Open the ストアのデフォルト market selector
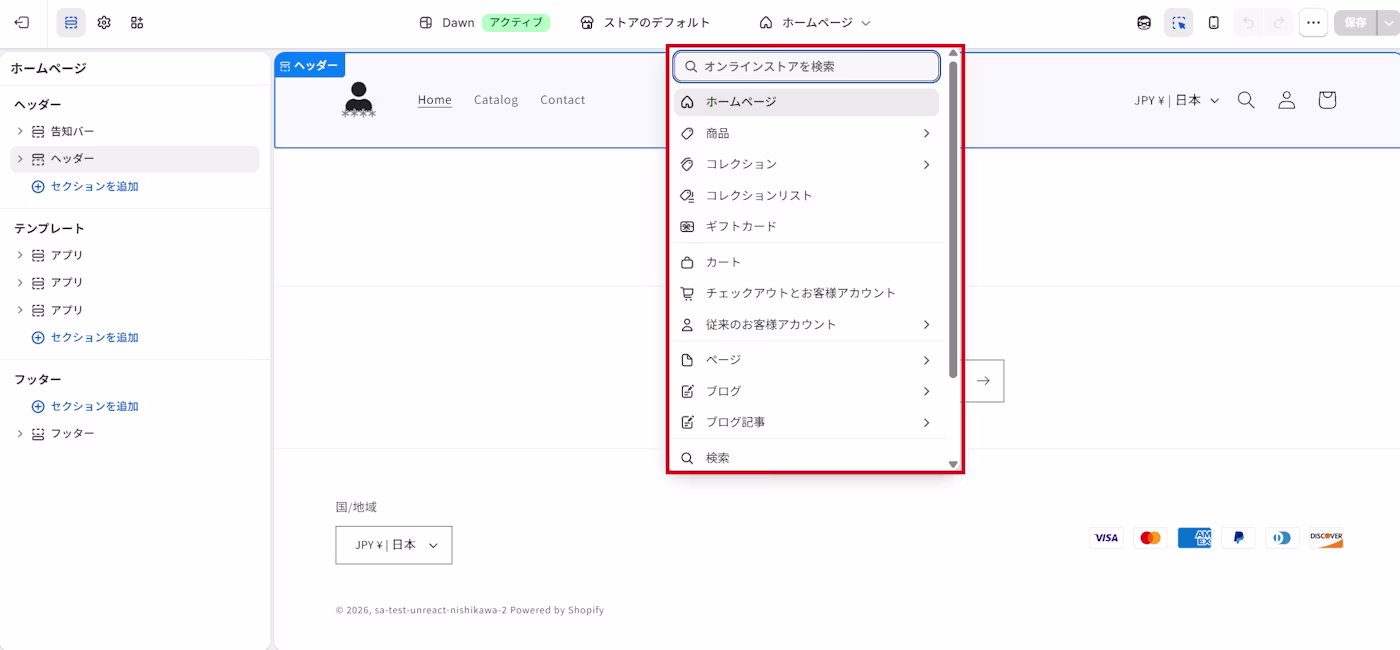This screenshot has height=650, width=1400. pos(645,22)
